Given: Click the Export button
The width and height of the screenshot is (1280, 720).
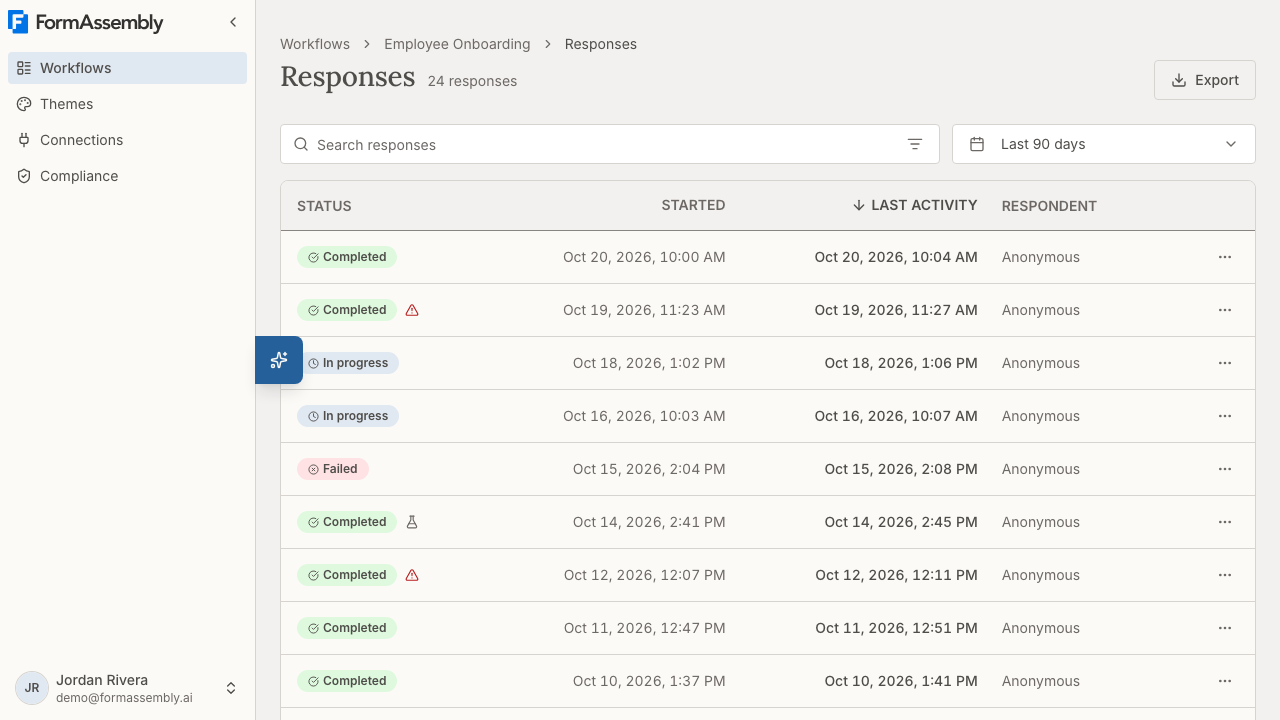Looking at the screenshot, I should click(x=1205, y=80).
